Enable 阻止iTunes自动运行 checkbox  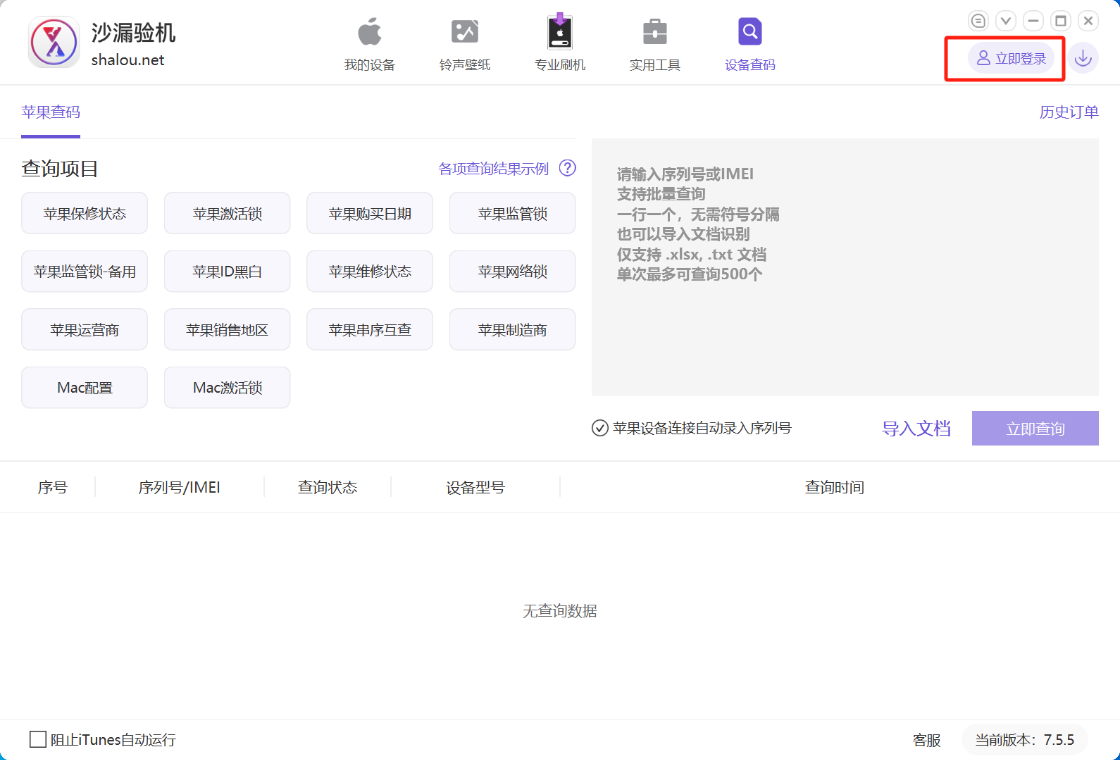[38, 739]
